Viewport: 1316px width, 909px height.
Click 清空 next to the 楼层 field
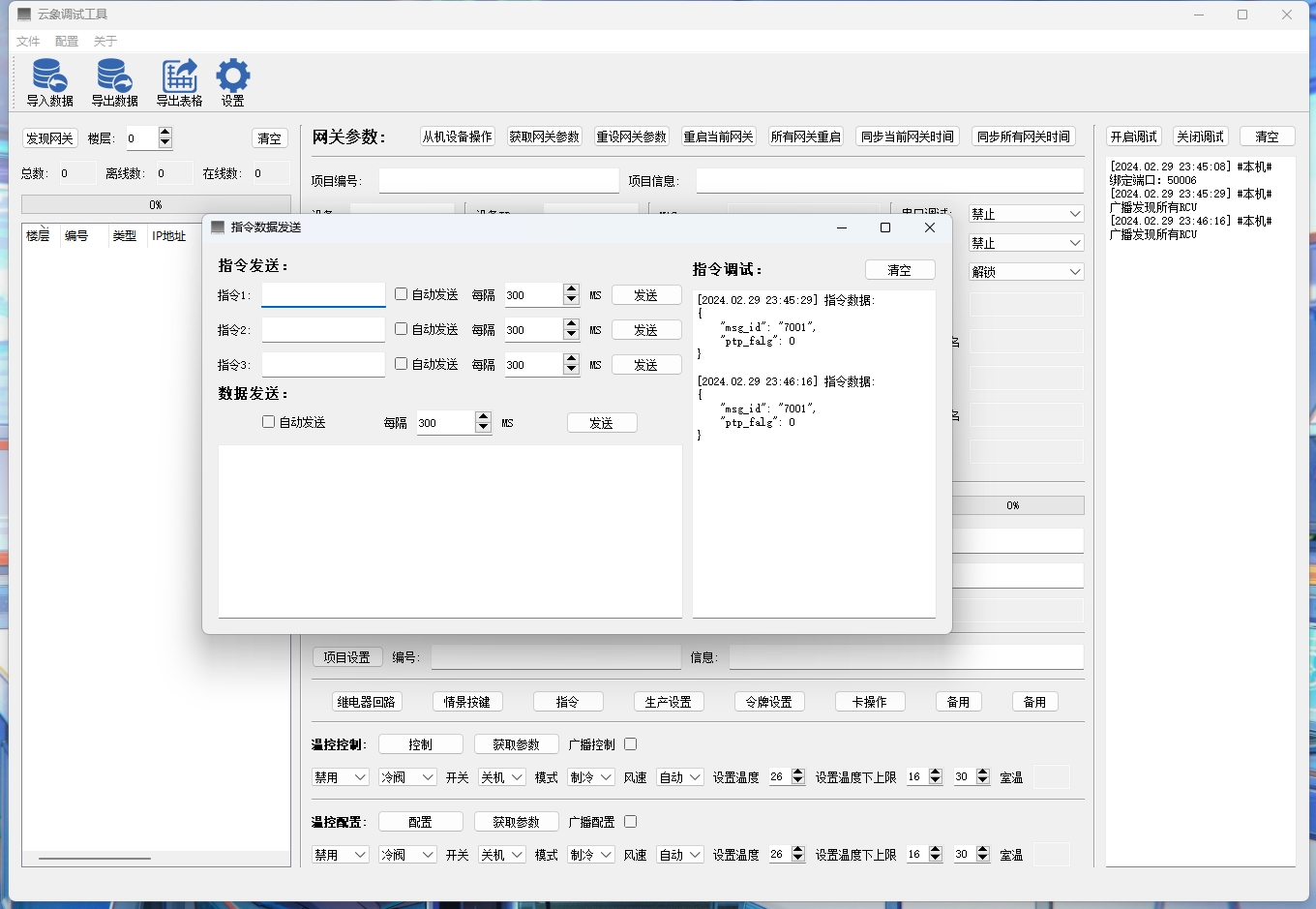(270, 138)
